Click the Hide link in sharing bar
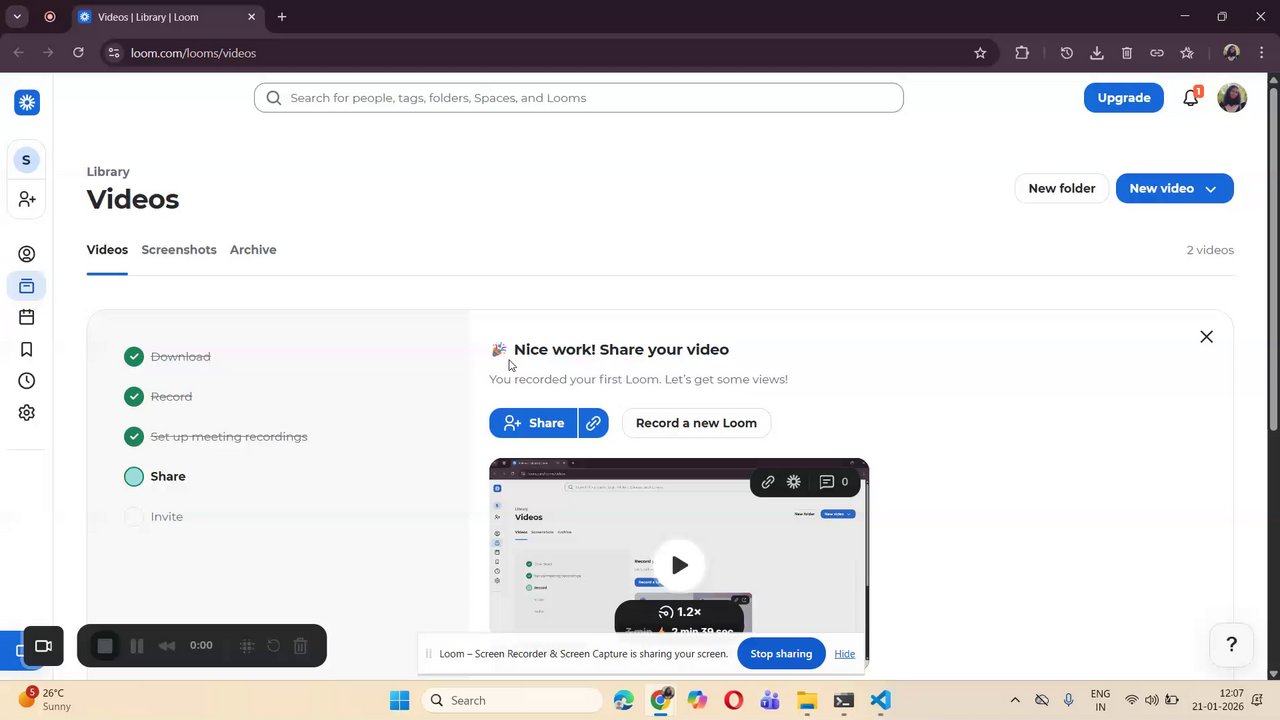 [845, 654]
